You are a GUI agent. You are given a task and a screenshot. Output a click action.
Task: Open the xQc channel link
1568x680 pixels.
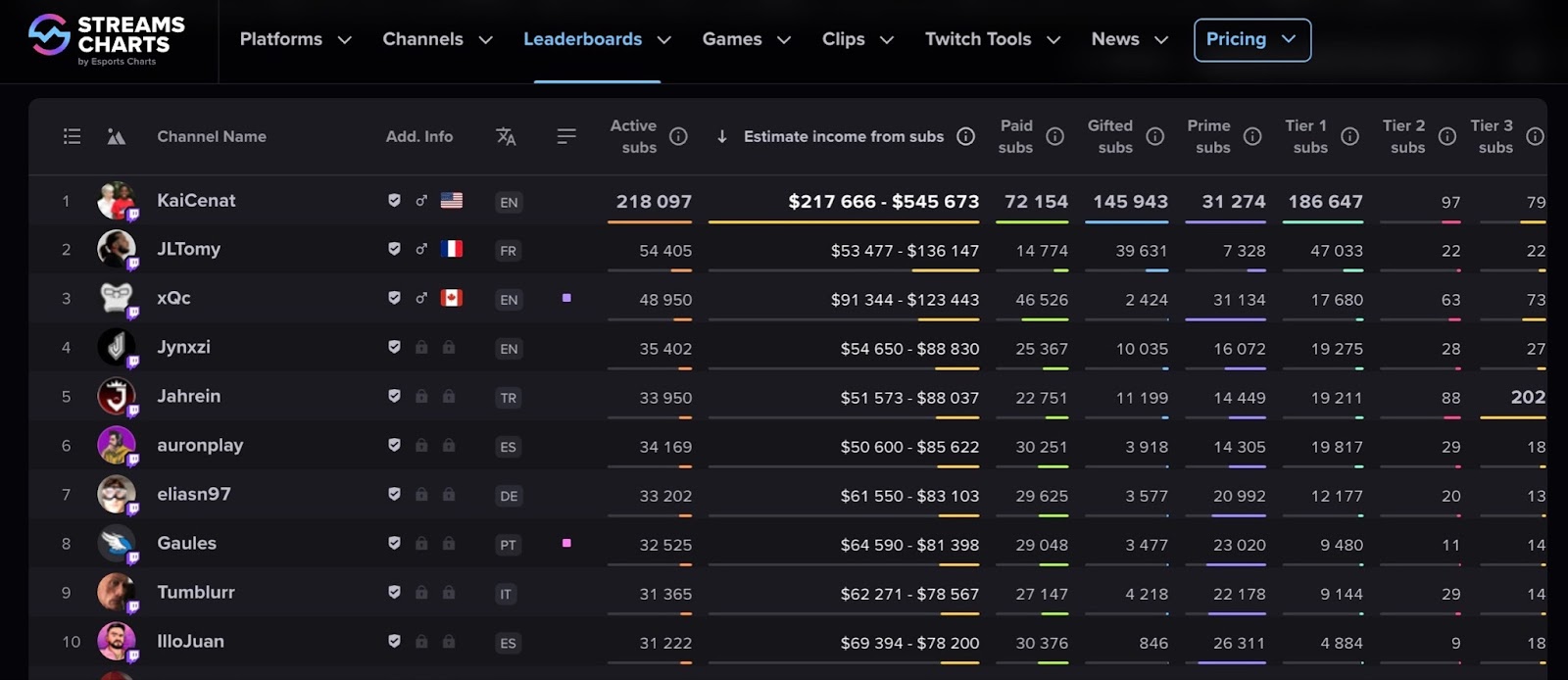pyautogui.click(x=173, y=298)
